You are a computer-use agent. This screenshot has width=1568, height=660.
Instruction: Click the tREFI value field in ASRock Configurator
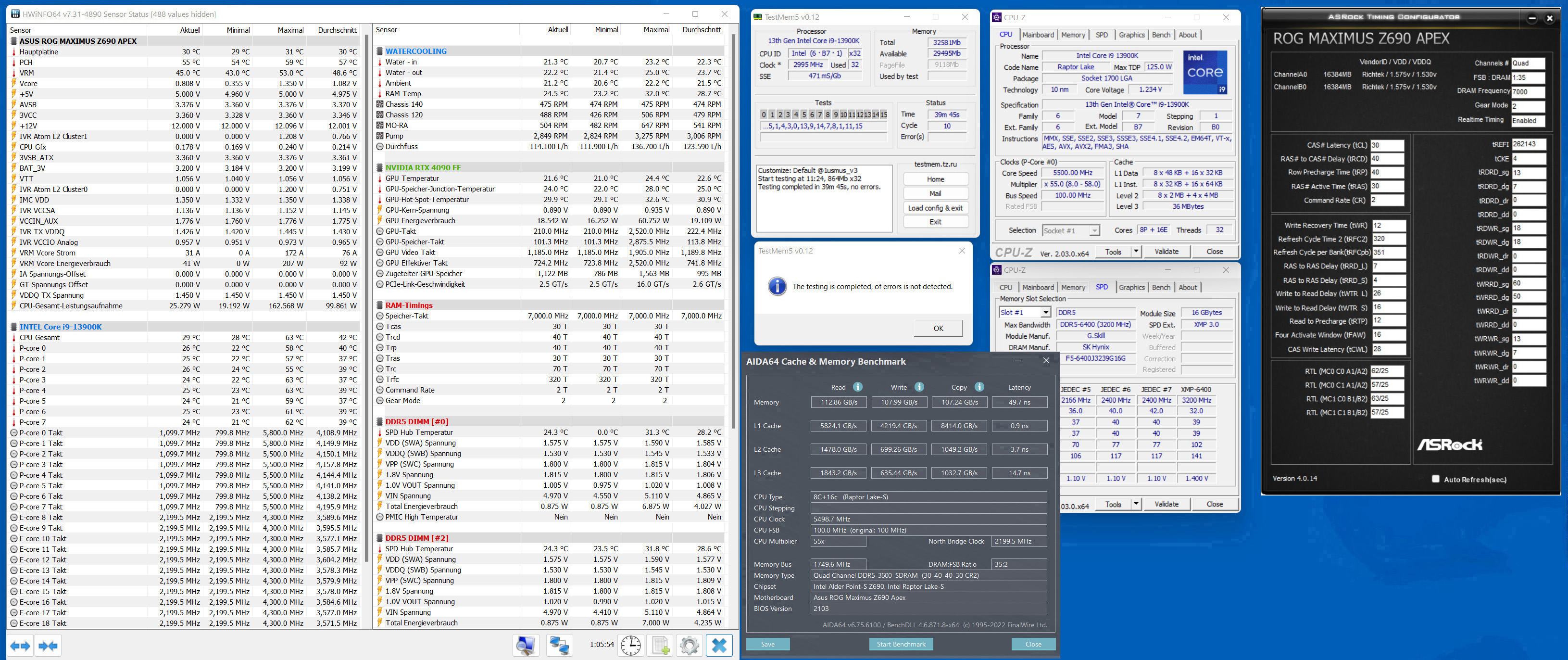1529,144
